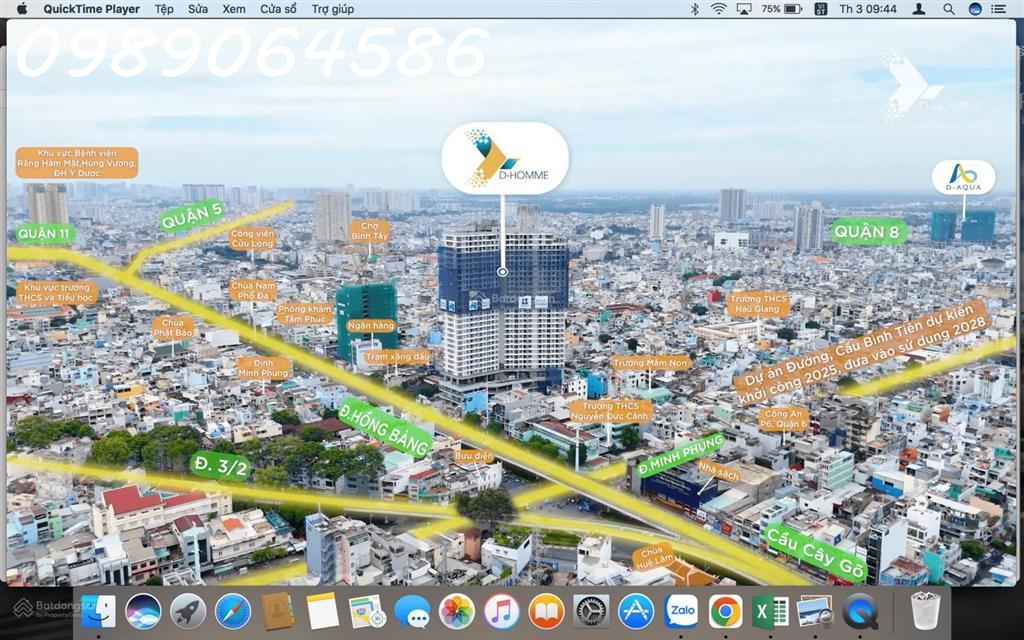Click the QuickTime Player dock icon
1024x640 pixels.
[860, 610]
